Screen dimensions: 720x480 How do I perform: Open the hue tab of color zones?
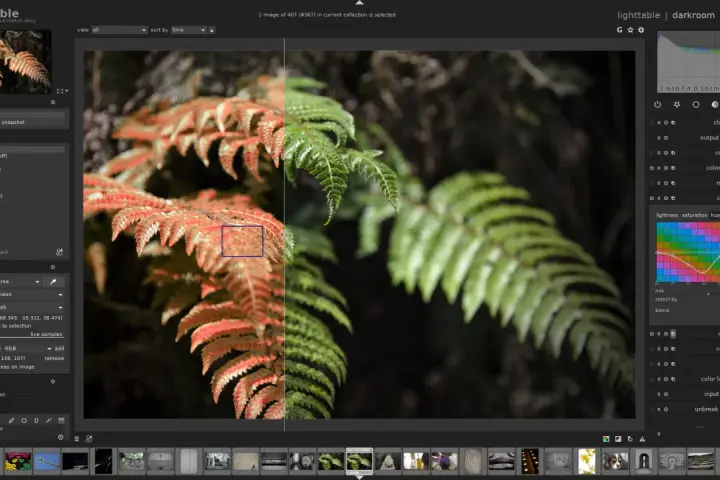pos(715,215)
